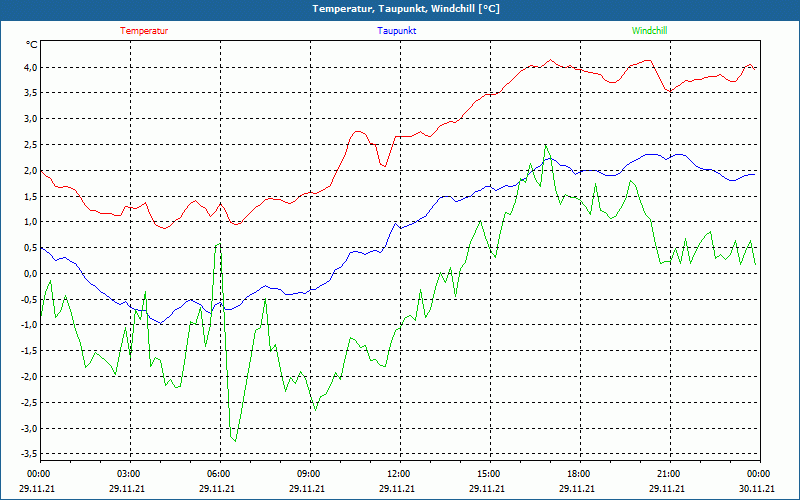800x500 pixels.
Task: Click the '-3,0' y-axis value
Action: [x=29, y=428]
